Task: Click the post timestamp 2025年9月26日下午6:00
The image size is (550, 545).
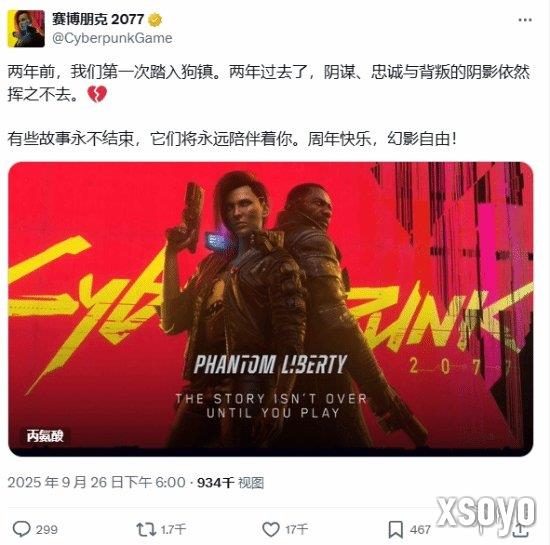Action: [96, 483]
